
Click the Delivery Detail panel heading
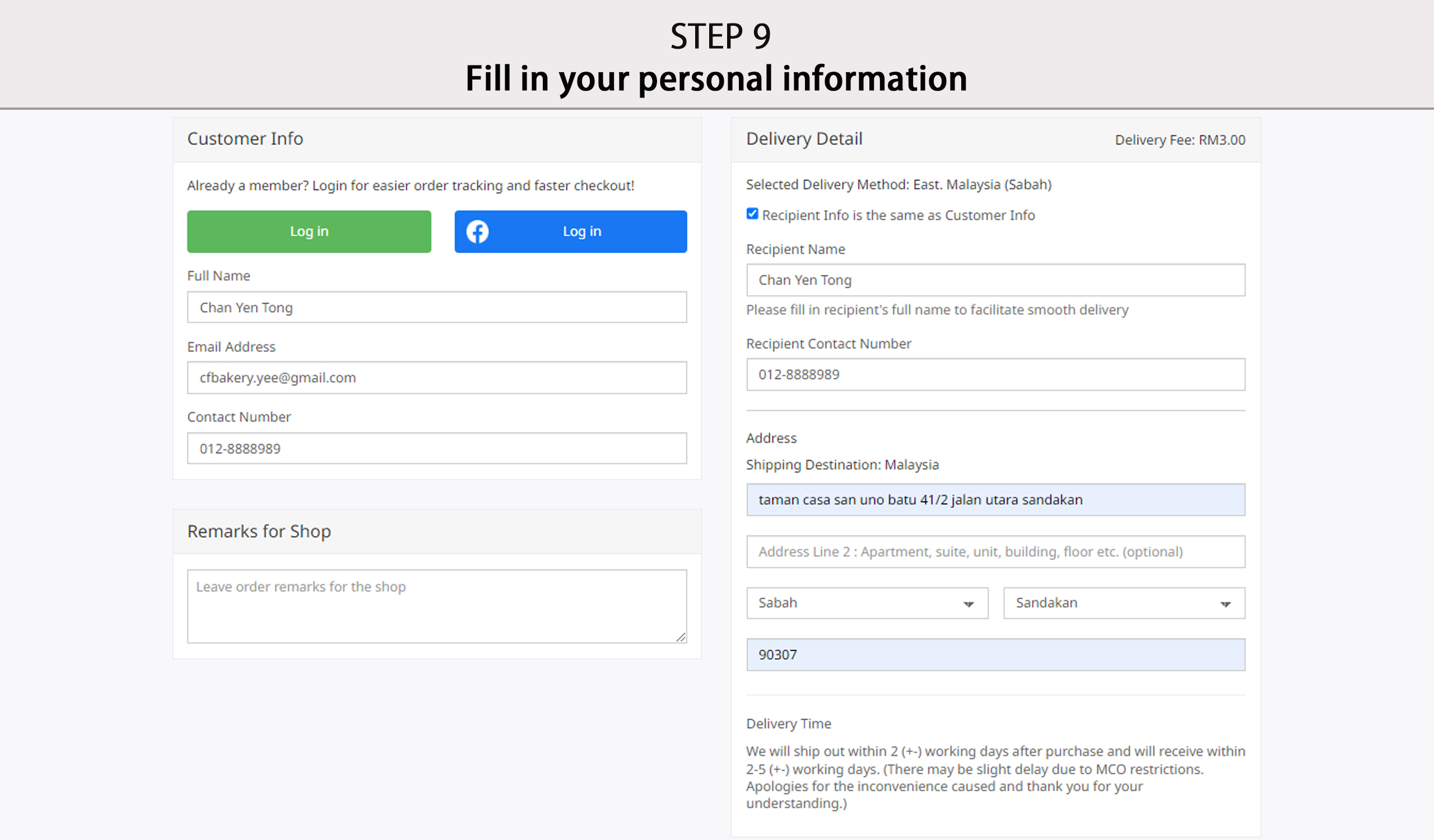(x=803, y=139)
